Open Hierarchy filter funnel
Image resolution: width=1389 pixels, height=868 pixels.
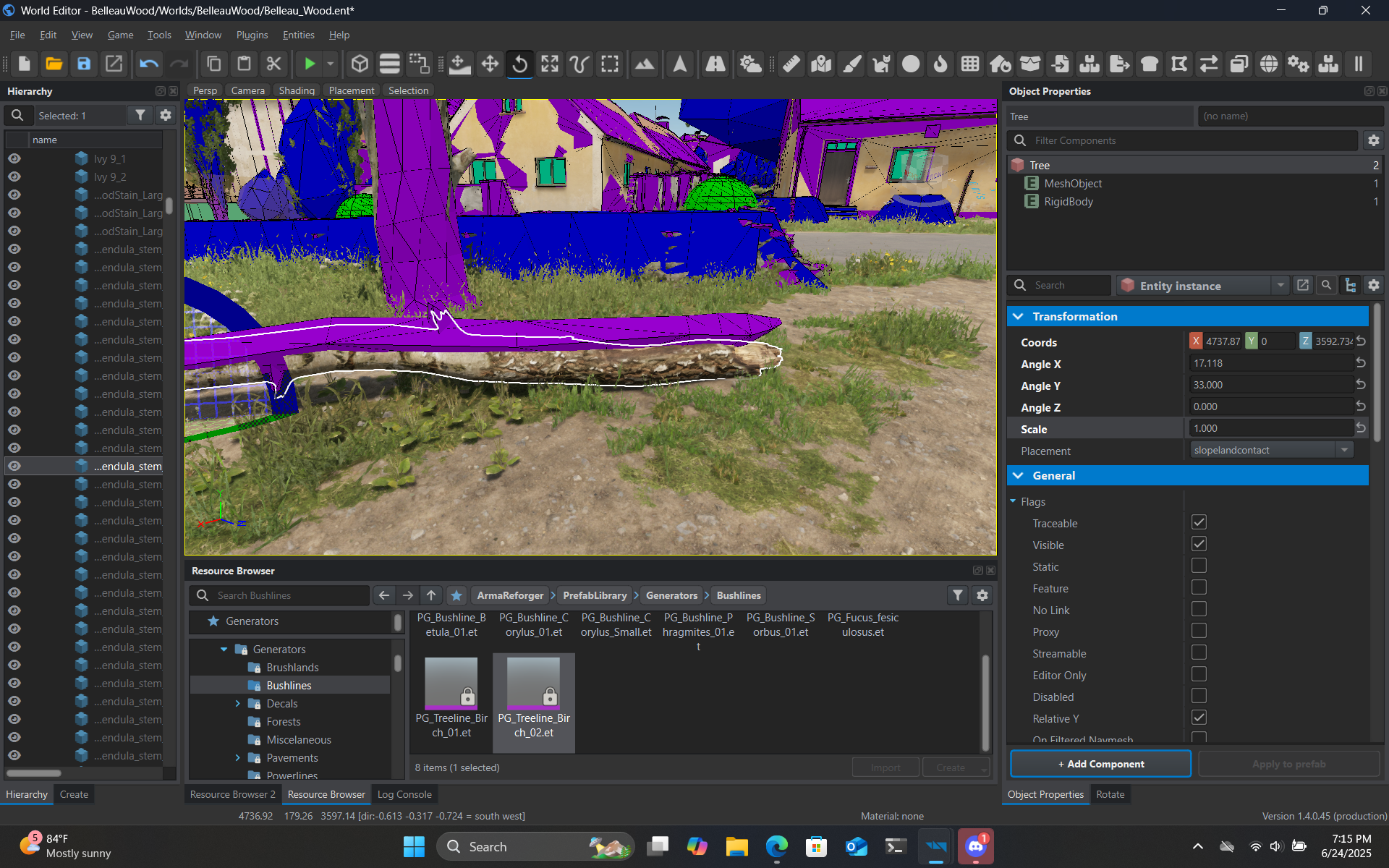point(140,115)
